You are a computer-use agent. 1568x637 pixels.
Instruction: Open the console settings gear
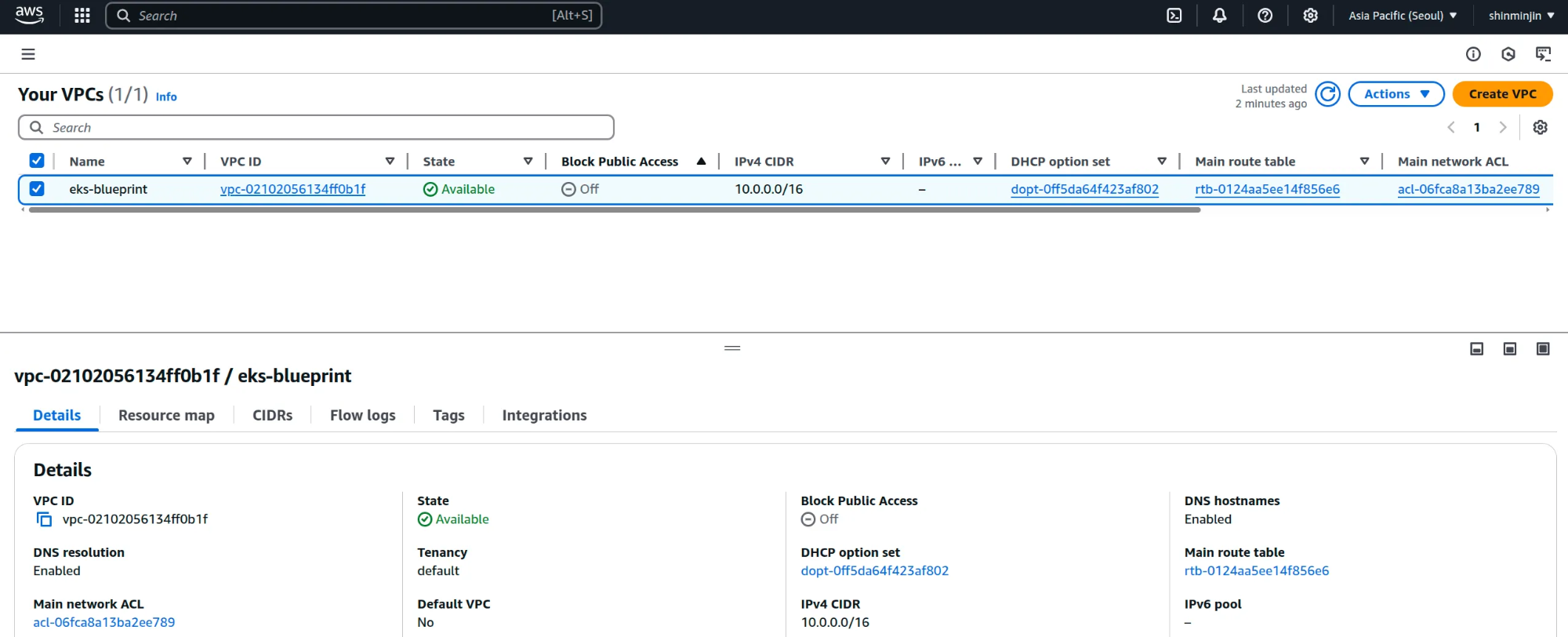1310,16
